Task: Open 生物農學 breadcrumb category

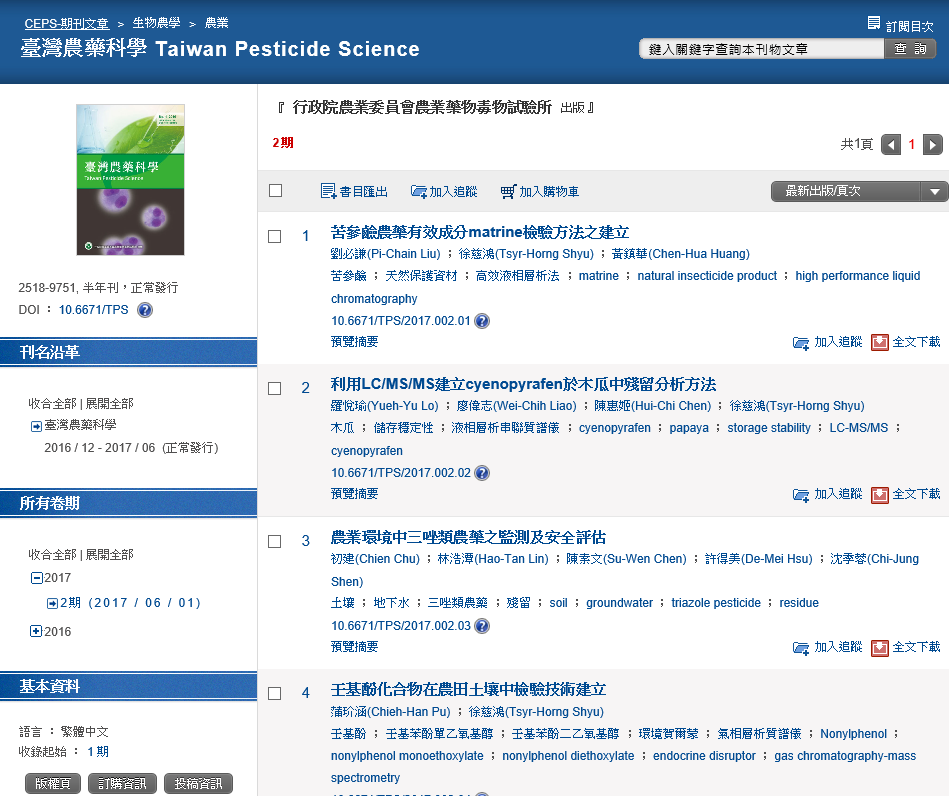Action: coord(157,23)
